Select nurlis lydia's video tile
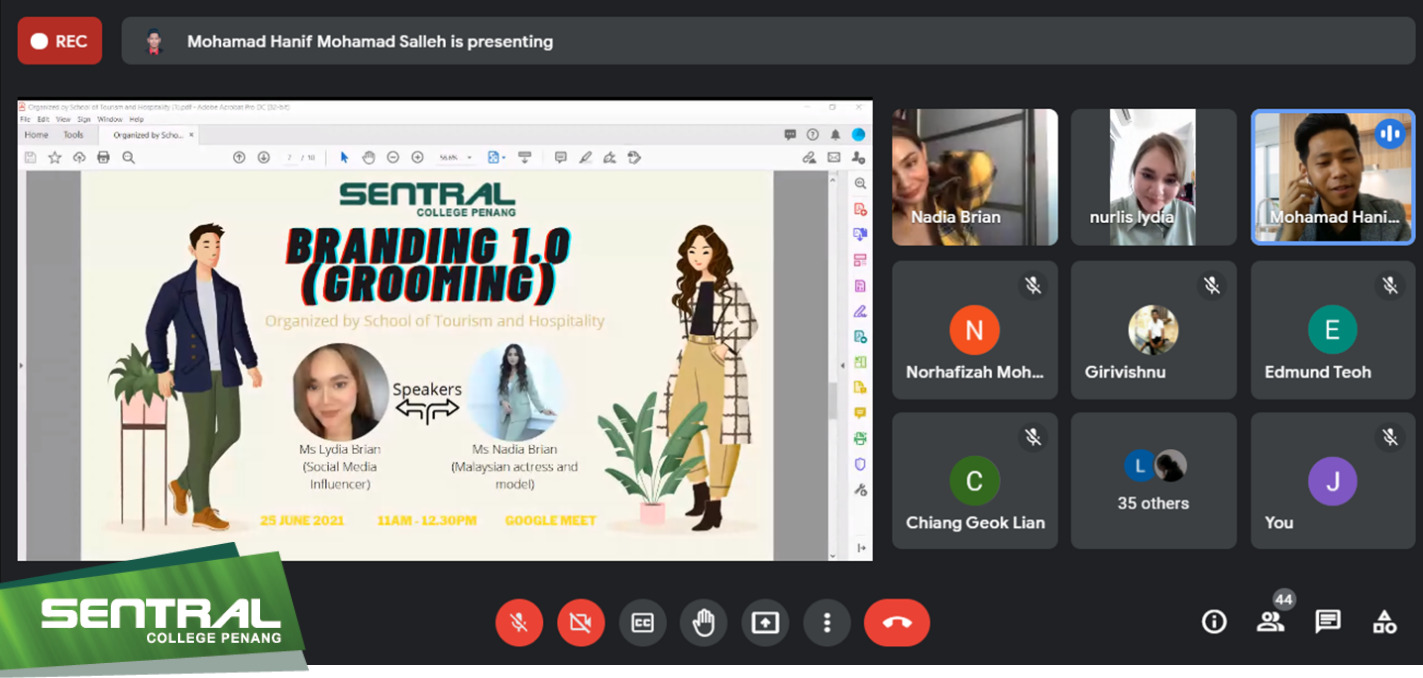 [x=1154, y=177]
